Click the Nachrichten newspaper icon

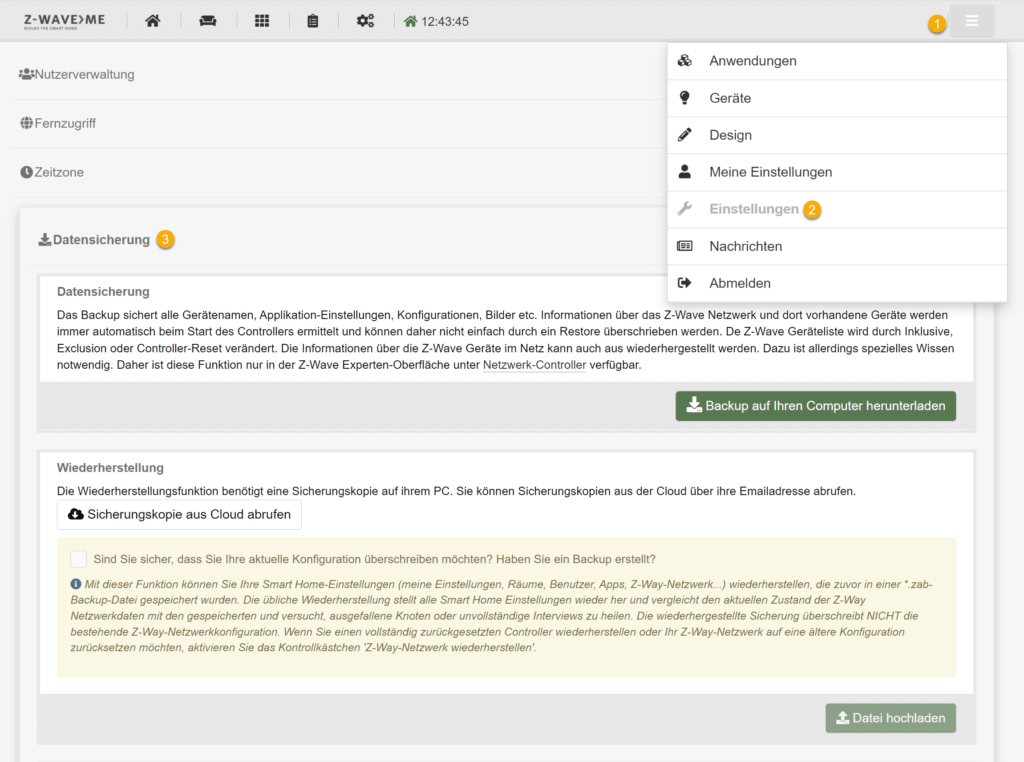pyautogui.click(x=684, y=246)
